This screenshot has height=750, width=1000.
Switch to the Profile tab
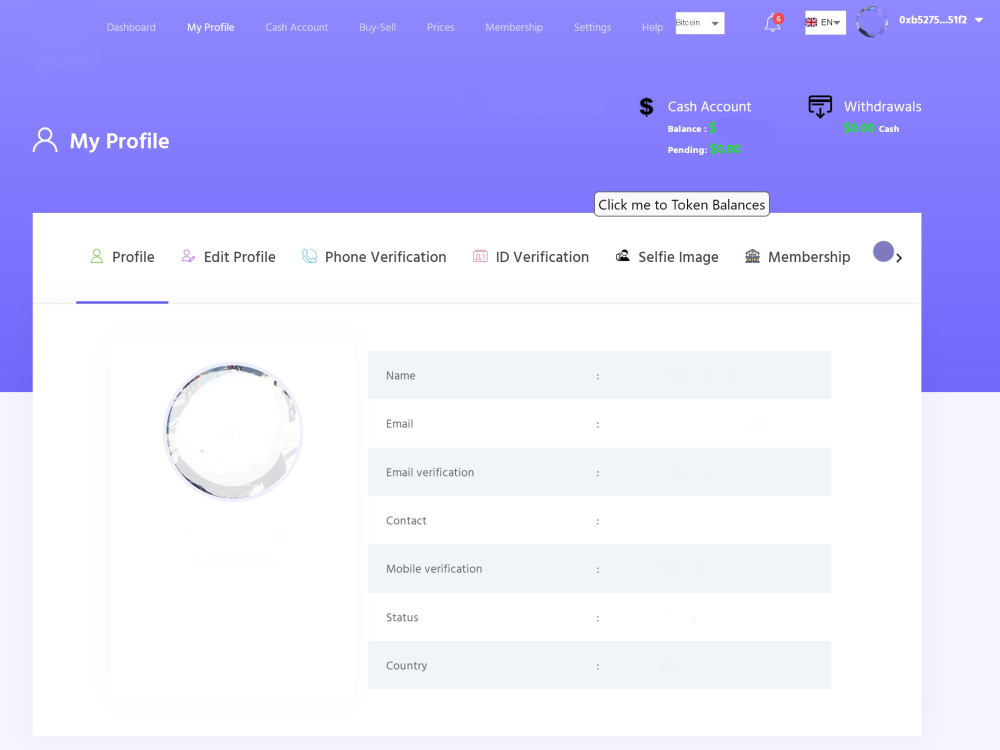[122, 257]
